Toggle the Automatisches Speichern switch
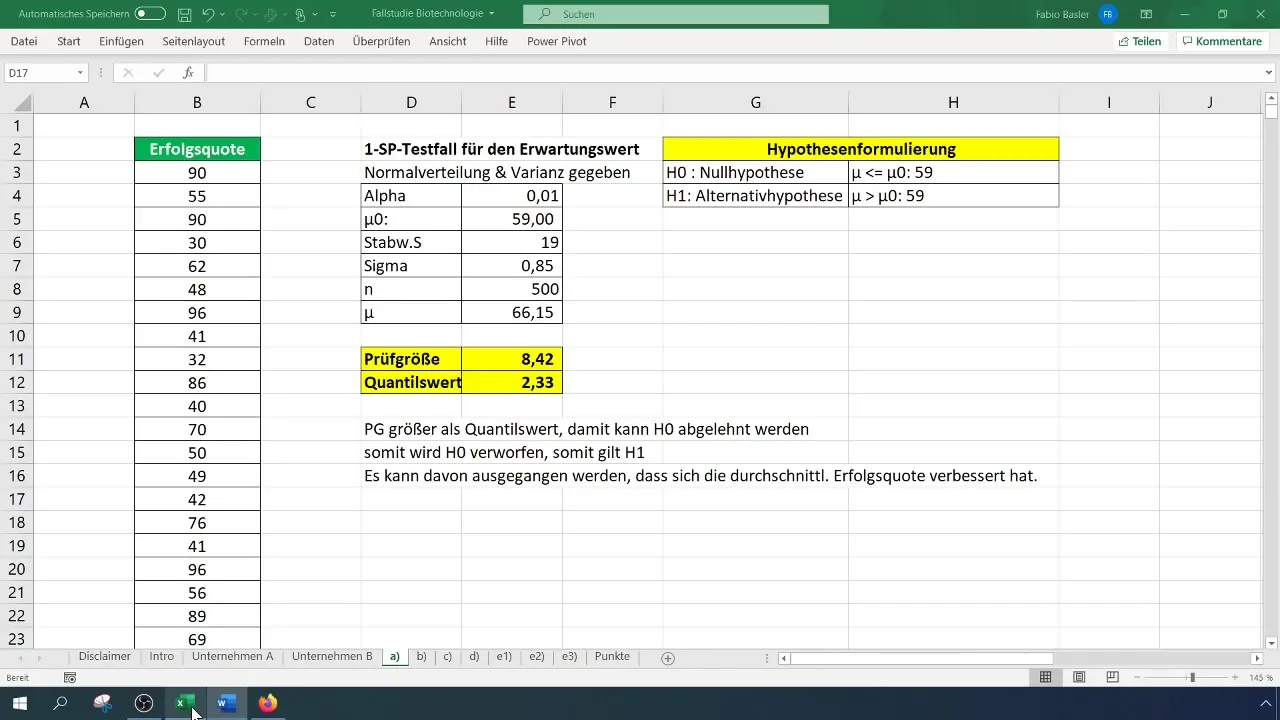1280x720 pixels. coord(150,14)
